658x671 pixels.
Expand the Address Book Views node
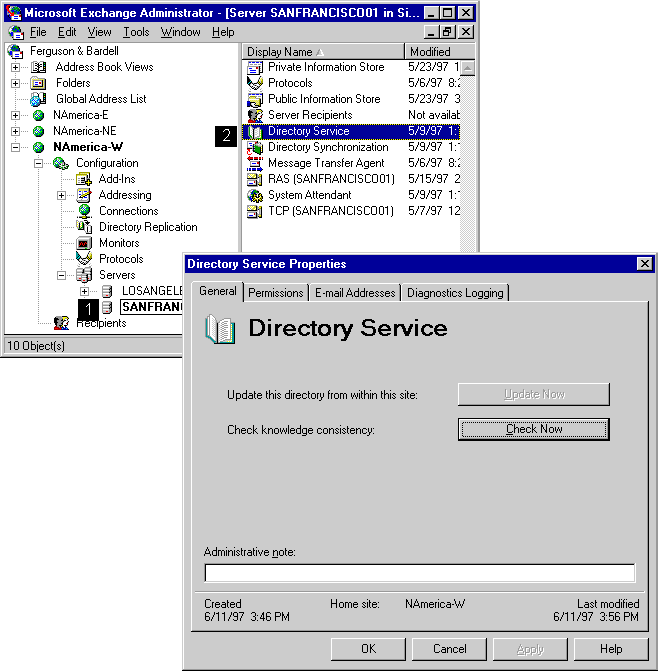pyautogui.click(x=15, y=68)
